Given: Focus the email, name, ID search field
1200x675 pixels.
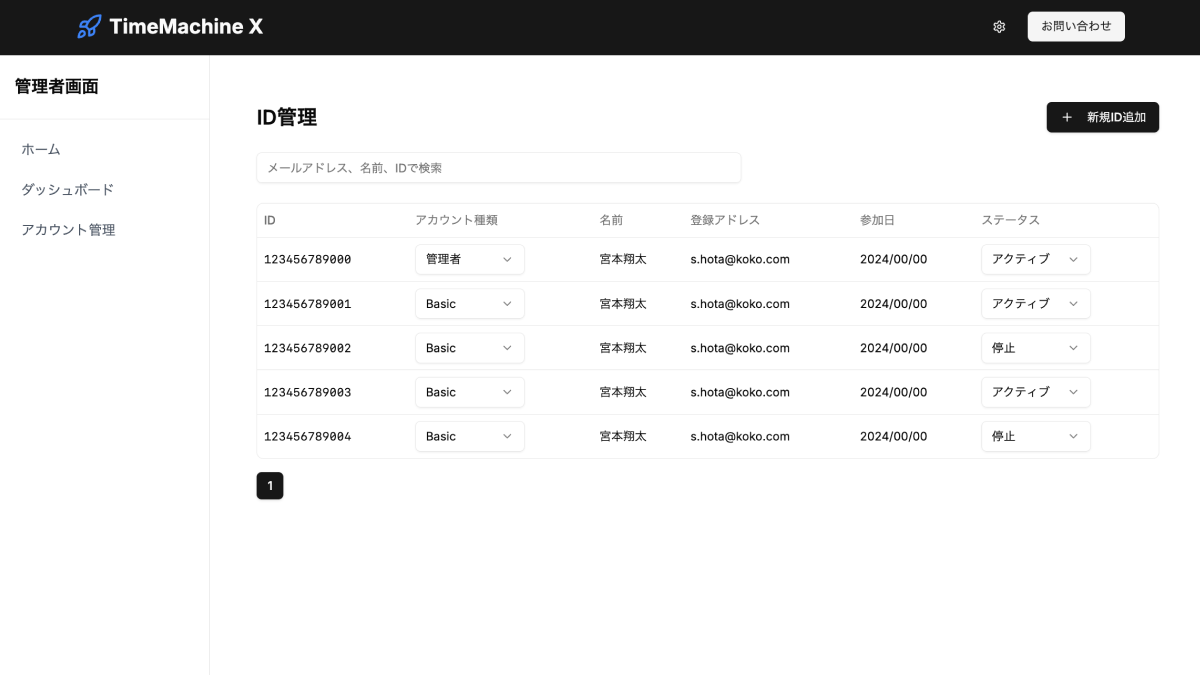Looking at the screenshot, I should click(498, 168).
